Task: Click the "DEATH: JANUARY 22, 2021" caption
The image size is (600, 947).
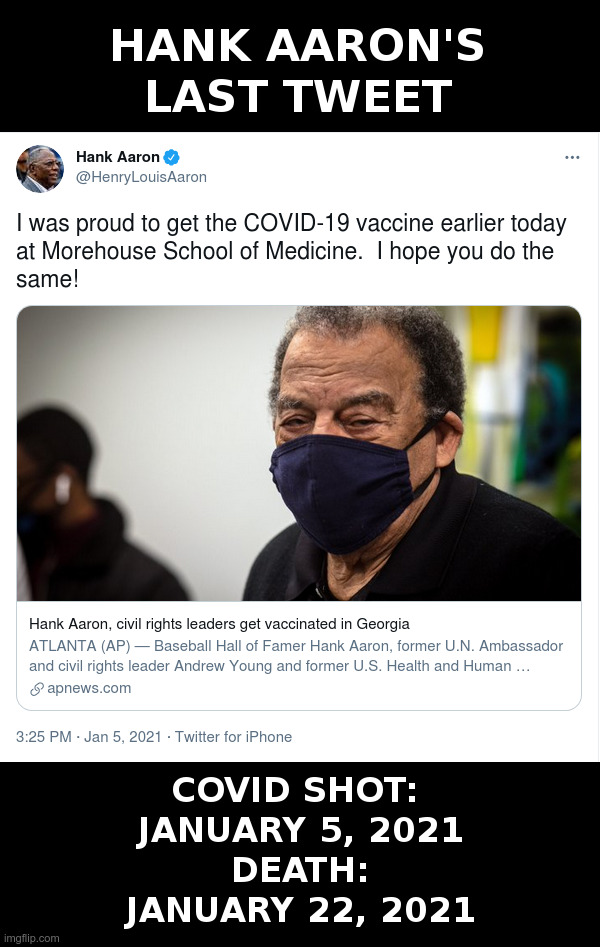Action: click(299, 890)
